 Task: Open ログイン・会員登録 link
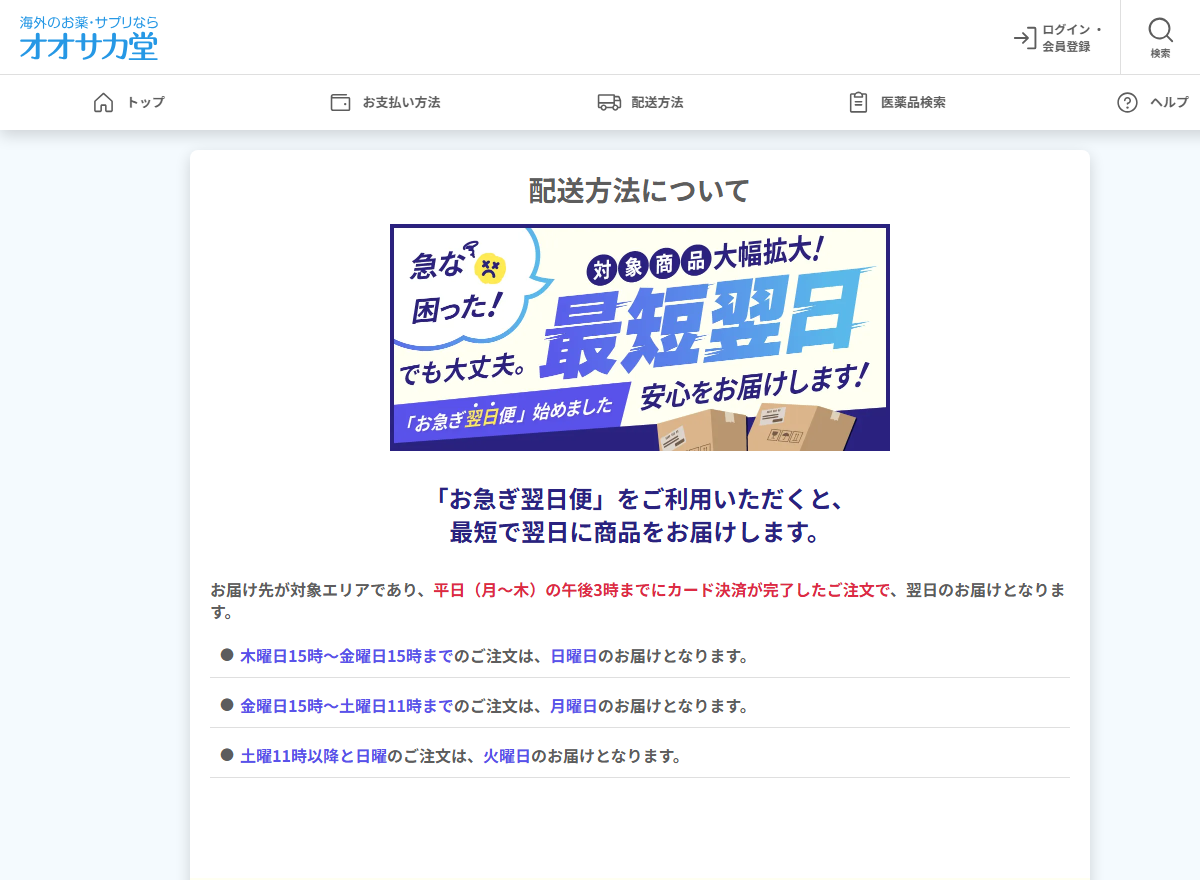tap(1058, 38)
